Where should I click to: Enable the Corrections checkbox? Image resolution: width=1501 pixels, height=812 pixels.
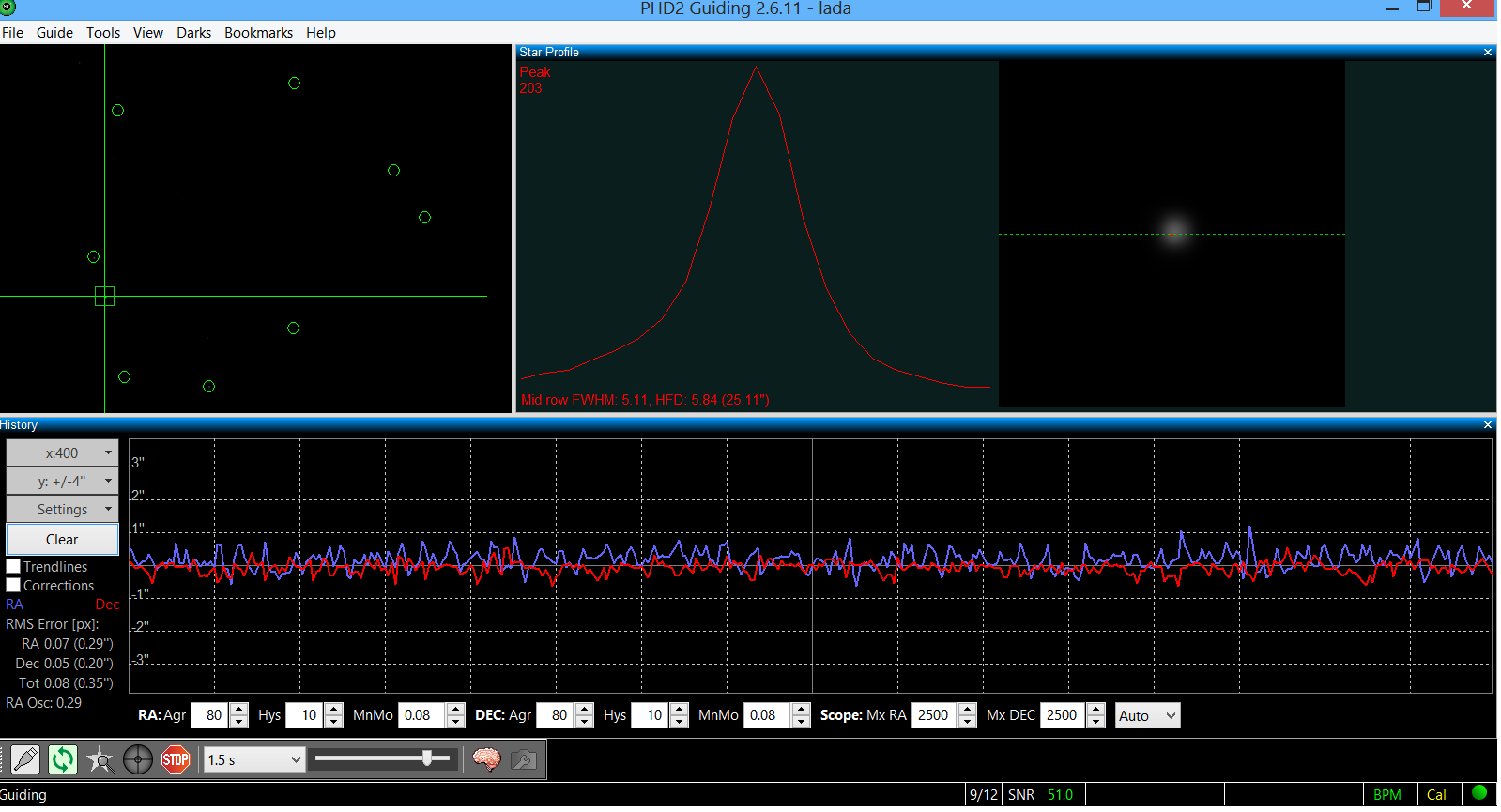coord(14,586)
